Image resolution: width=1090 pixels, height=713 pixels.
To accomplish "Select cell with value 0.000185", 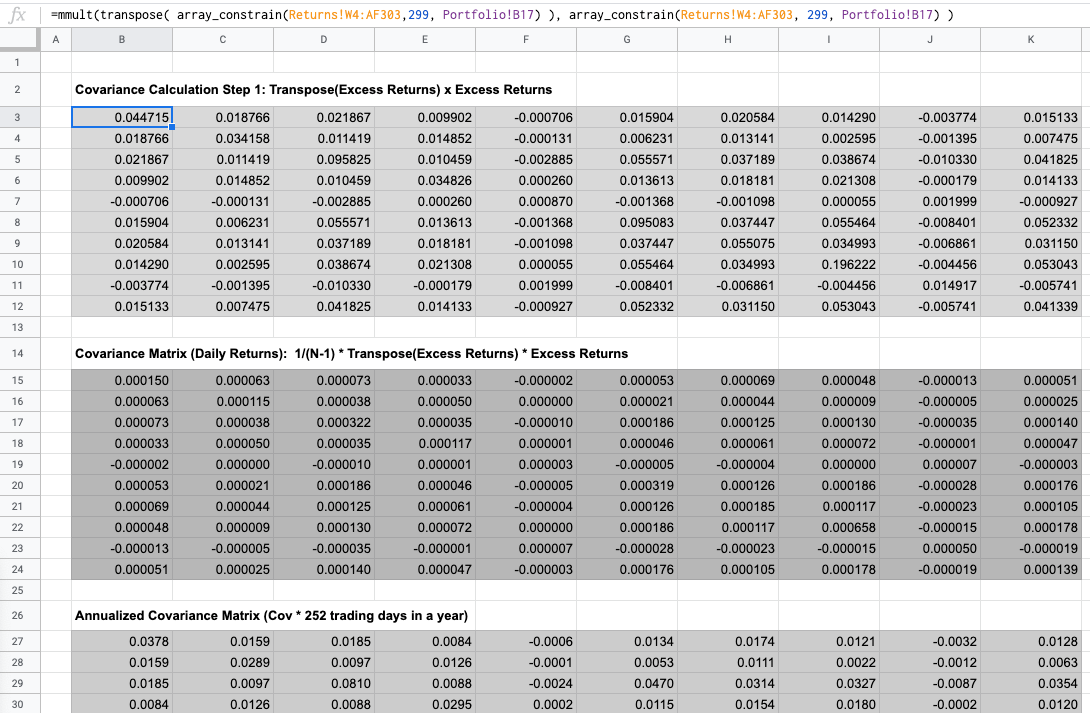I will click(728, 506).
